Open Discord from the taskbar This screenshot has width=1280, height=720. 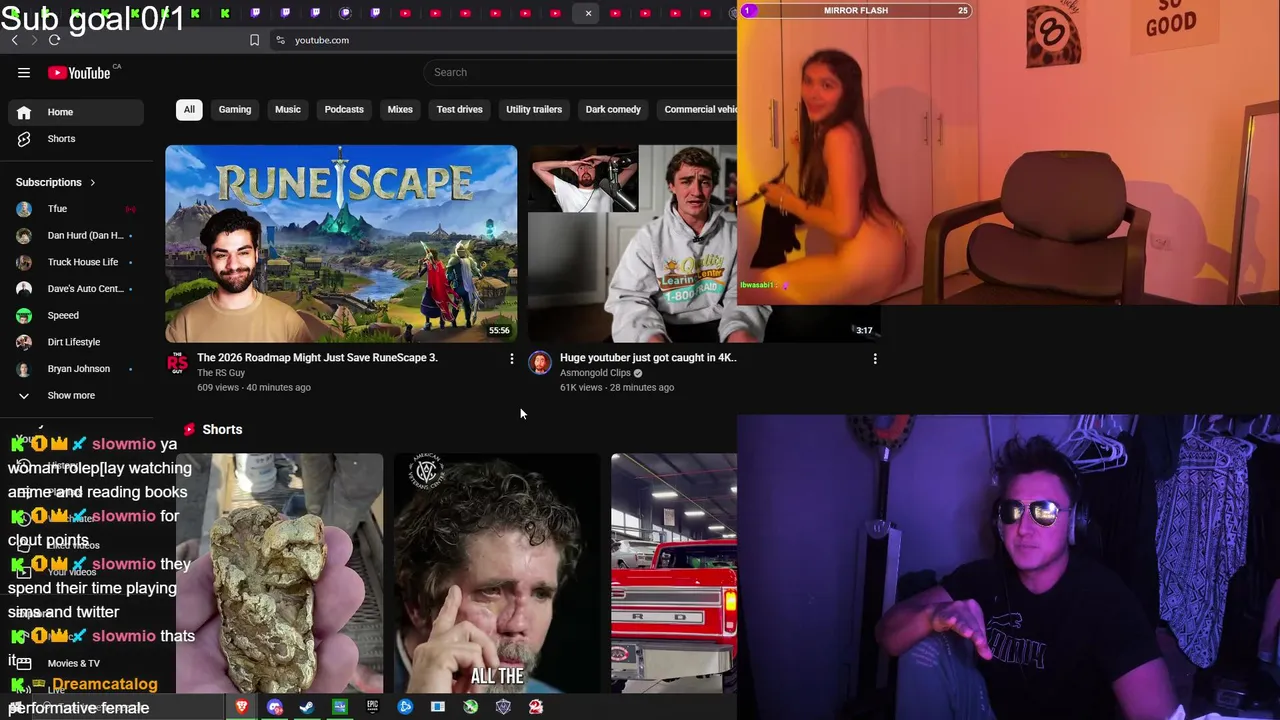[x=275, y=707]
